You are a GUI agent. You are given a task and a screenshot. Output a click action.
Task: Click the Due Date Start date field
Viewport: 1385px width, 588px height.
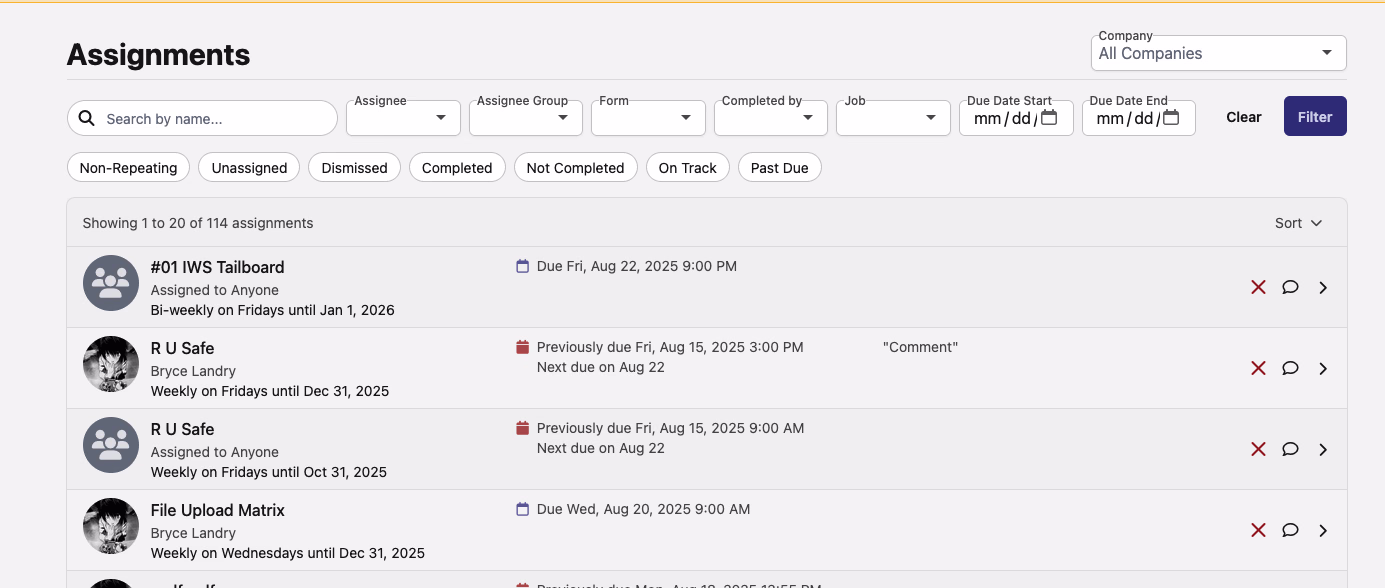[x=1016, y=118]
